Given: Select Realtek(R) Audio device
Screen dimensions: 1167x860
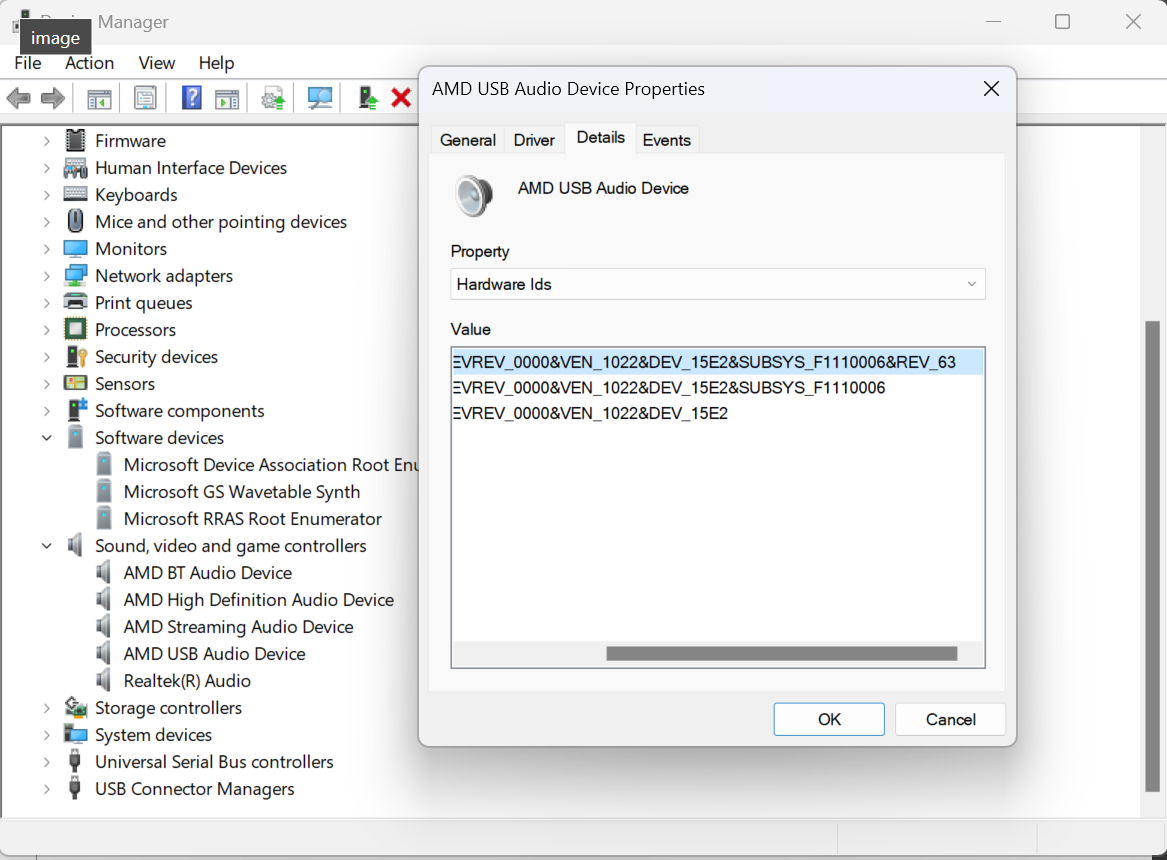Looking at the screenshot, I should [187, 681].
